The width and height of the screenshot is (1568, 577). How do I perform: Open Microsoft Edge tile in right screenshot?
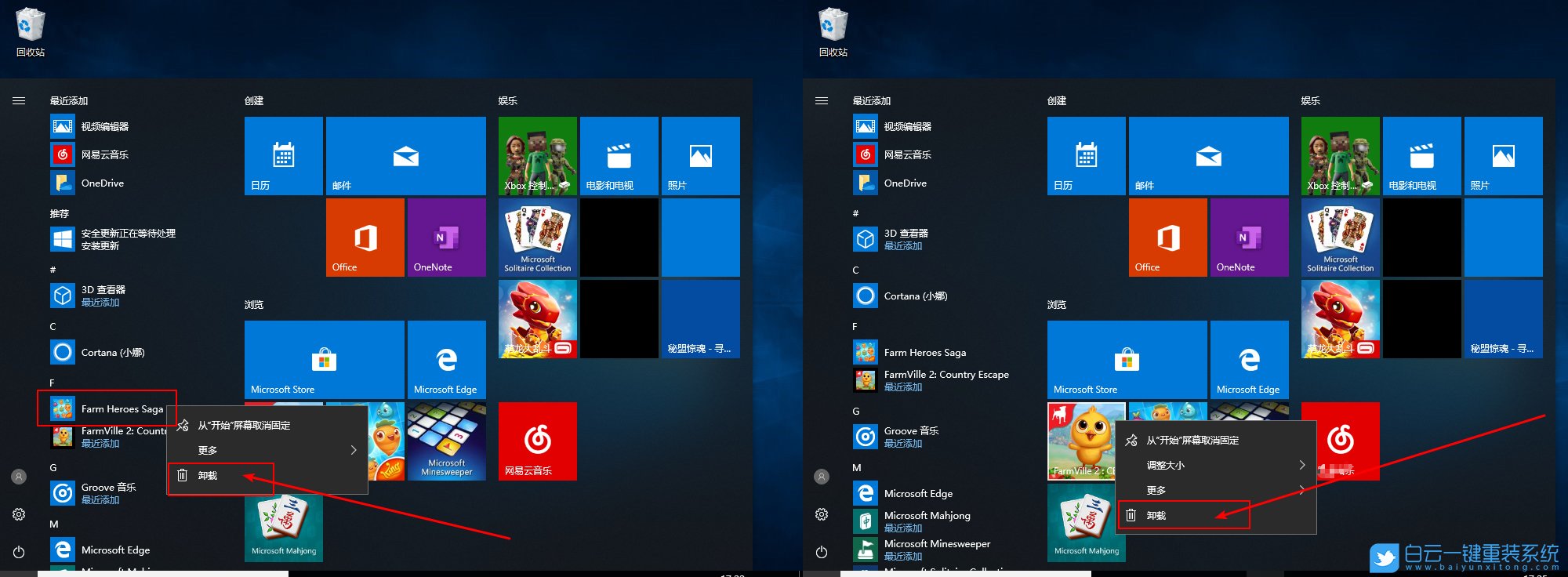point(1250,360)
